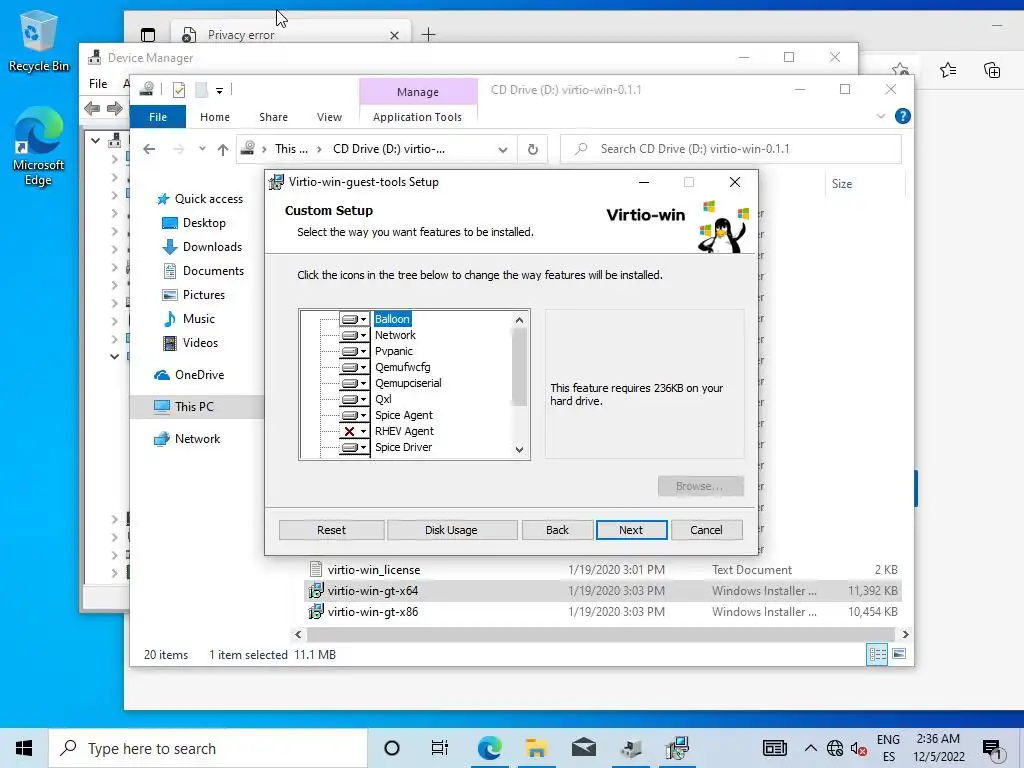The width and height of the screenshot is (1024, 768).
Task: Open the Home ribbon tab
Action: (215, 117)
